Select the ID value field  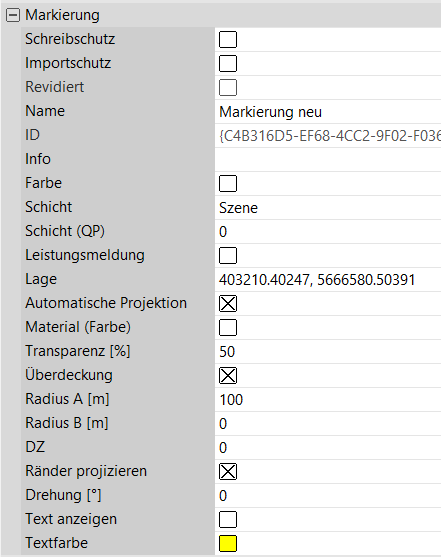click(x=328, y=136)
